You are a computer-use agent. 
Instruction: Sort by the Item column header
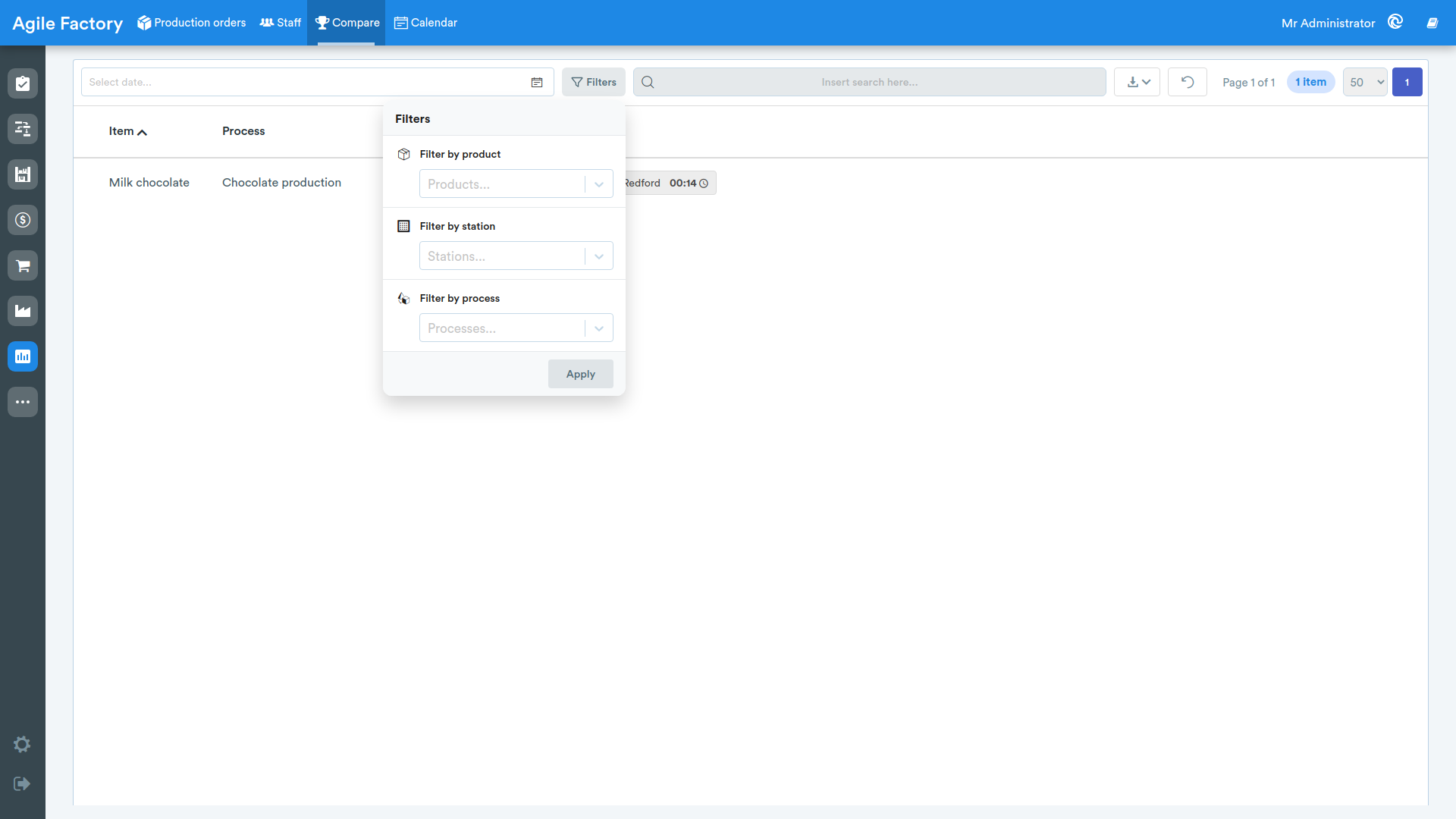(127, 131)
